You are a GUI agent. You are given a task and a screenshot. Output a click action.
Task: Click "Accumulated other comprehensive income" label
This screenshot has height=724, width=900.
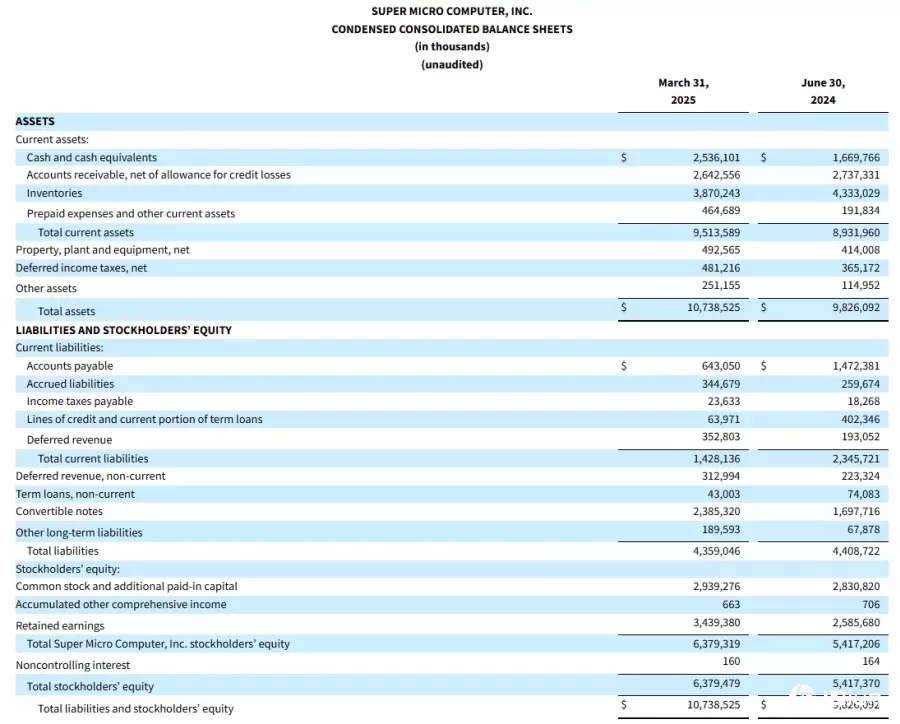click(x=121, y=604)
